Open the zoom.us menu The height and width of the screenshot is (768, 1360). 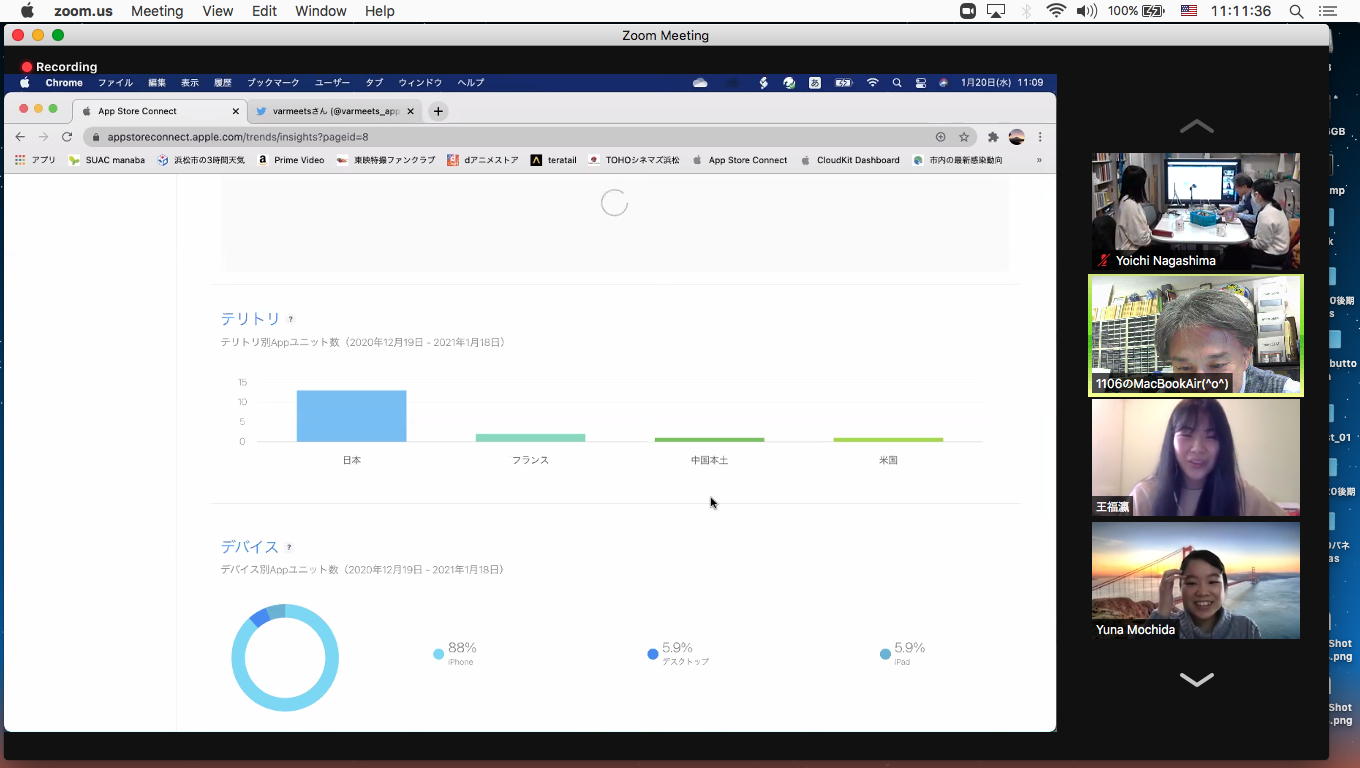84,11
